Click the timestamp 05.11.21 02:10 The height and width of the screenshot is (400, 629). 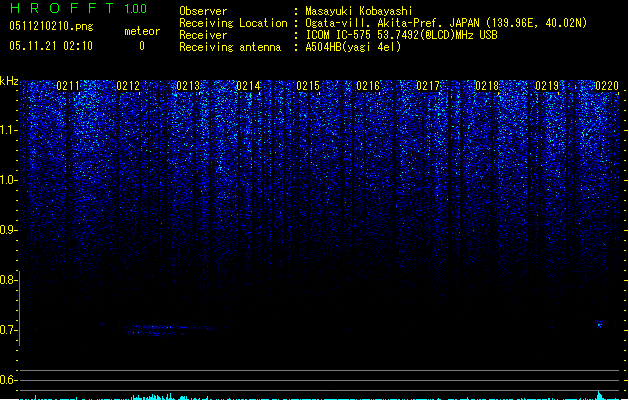[x=51, y=46]
